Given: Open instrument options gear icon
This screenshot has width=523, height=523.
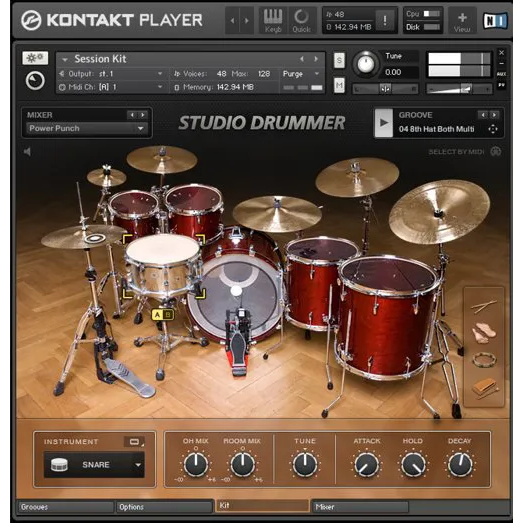Looking at the screenshot, I should coord(35,58).
